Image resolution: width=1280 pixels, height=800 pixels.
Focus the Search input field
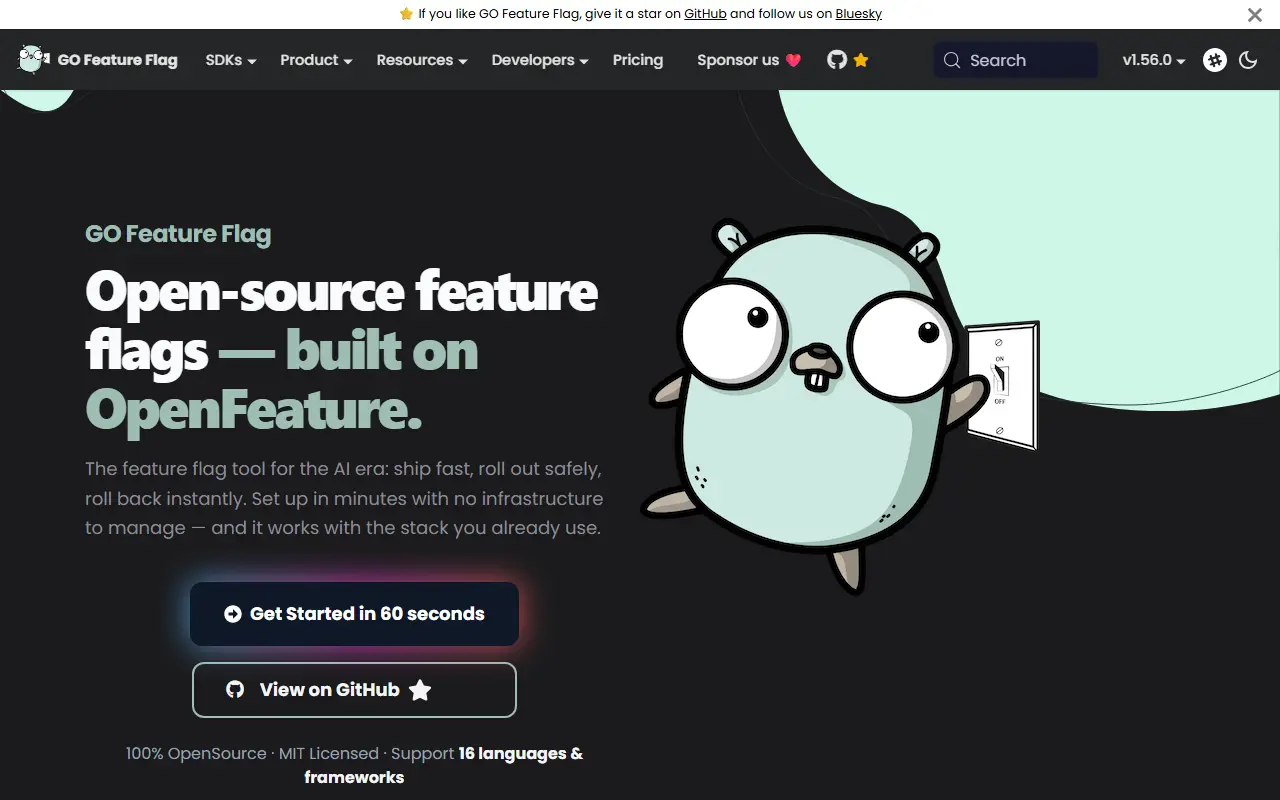click(1015, 60)
